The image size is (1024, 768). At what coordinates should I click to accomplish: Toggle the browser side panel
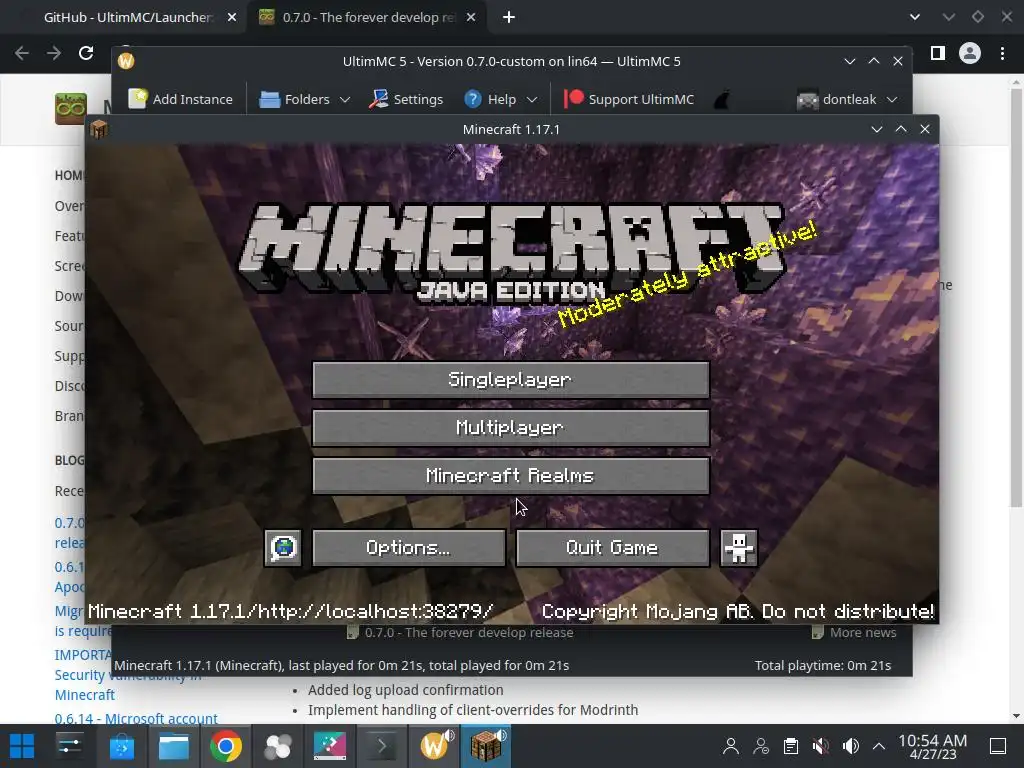point(938,54)
